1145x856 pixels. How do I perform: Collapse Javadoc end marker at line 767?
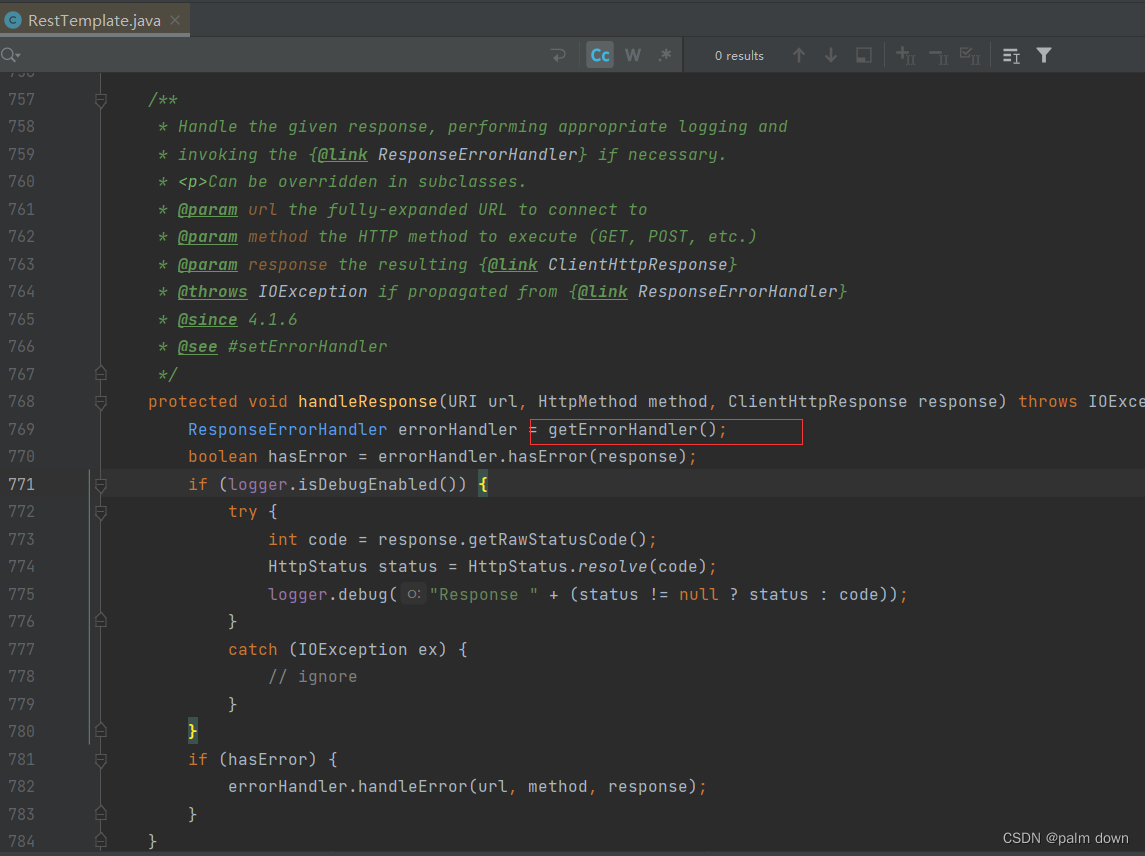pos(101,374)
